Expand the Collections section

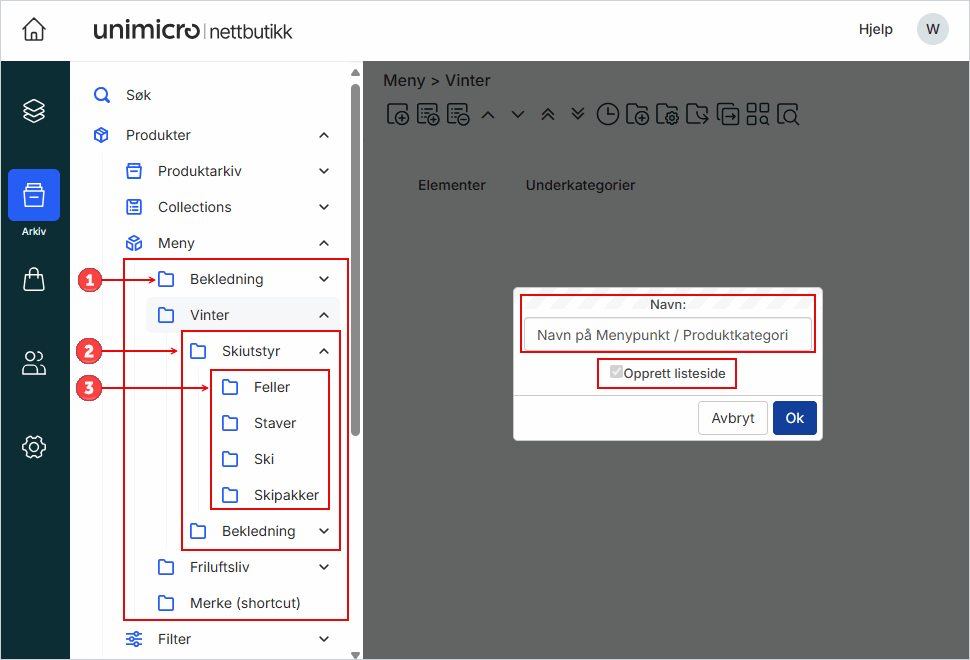(x=323, y=207)
